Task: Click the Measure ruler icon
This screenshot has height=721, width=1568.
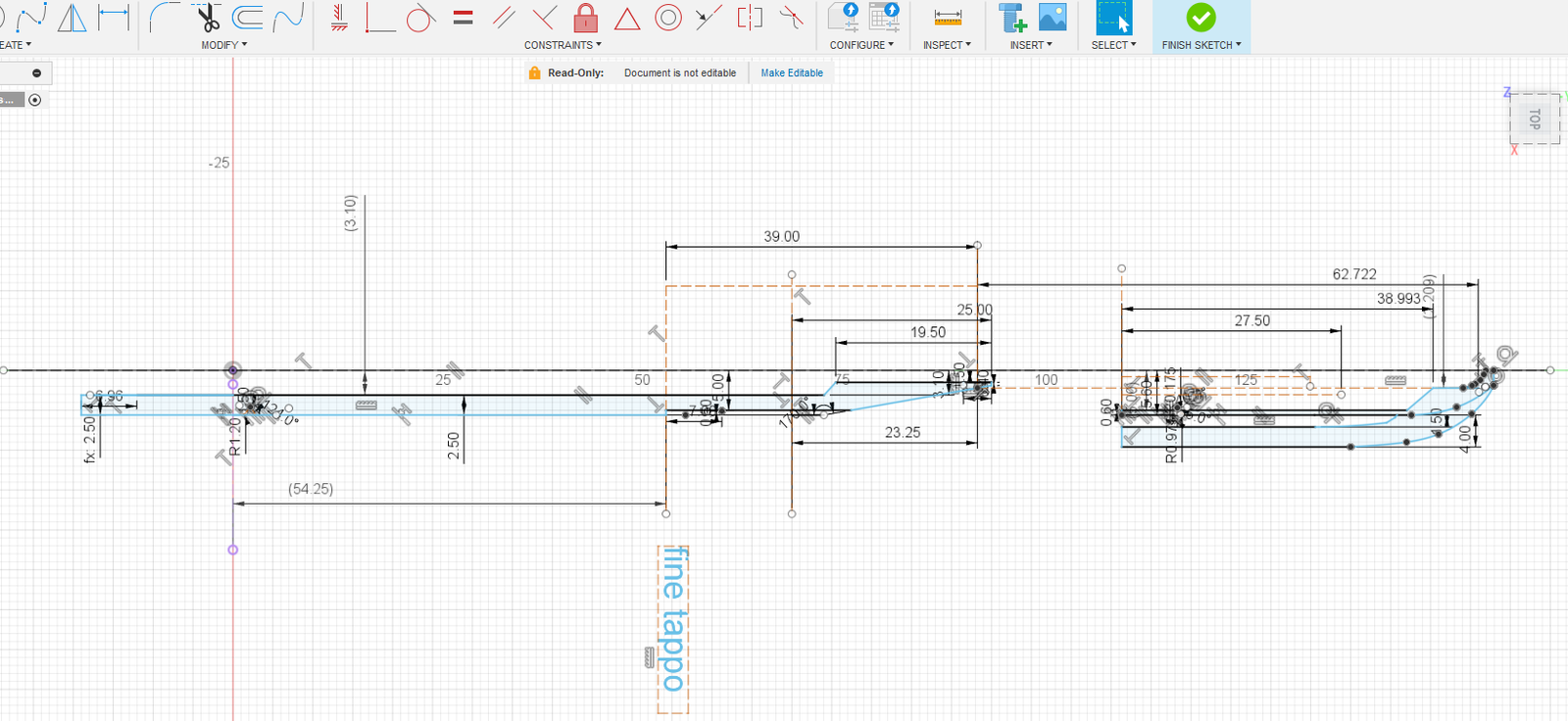Action: tap(948, 18)
